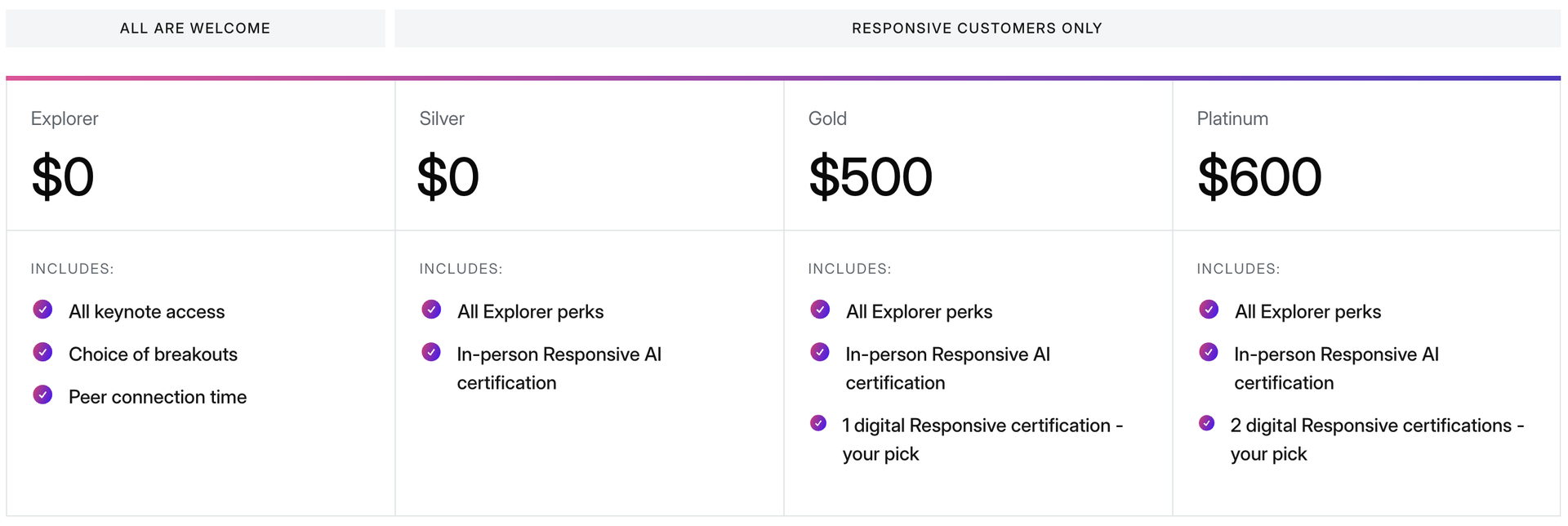The image size is (1568, 526).
Task: Select the Platinum tier name
Action: (x=1232, y=118)
